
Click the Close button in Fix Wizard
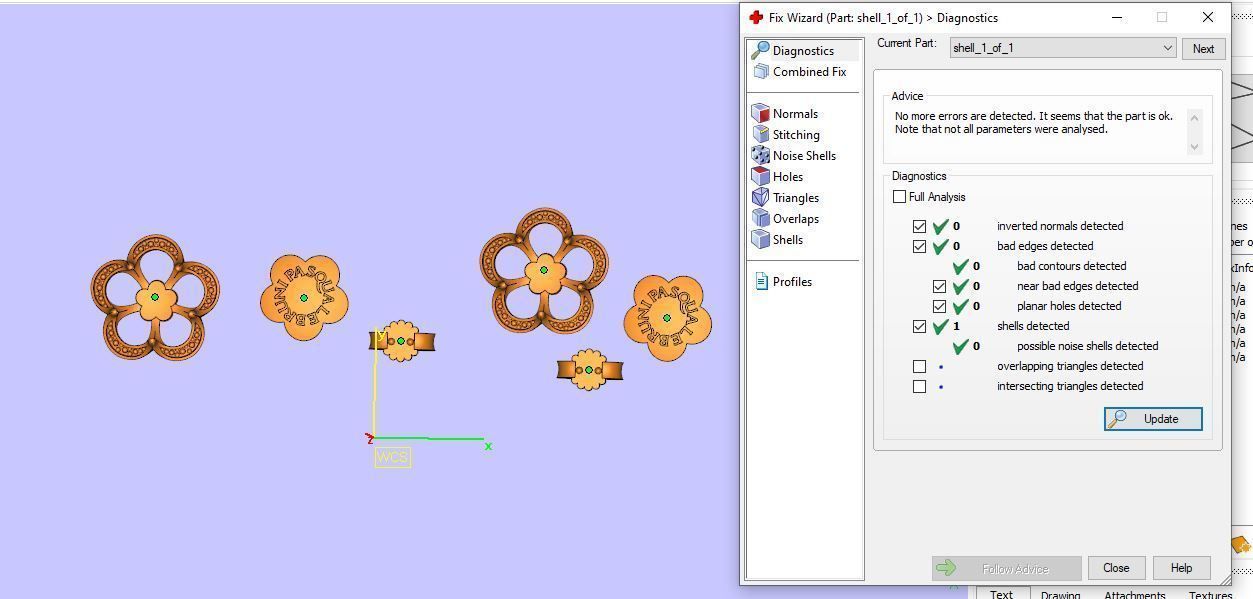[x=1116, y=568]
